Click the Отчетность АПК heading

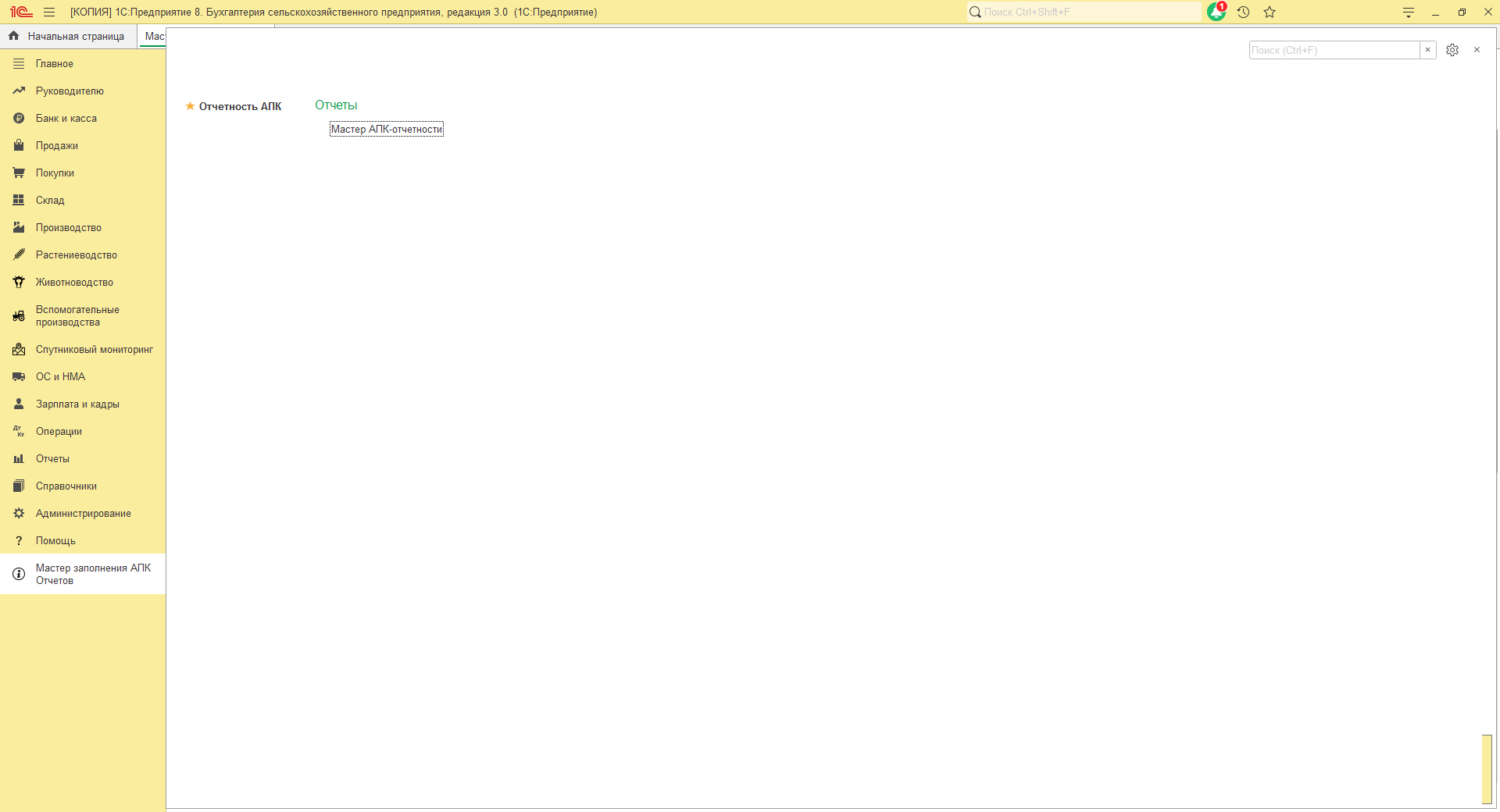[x=240, y=107]
